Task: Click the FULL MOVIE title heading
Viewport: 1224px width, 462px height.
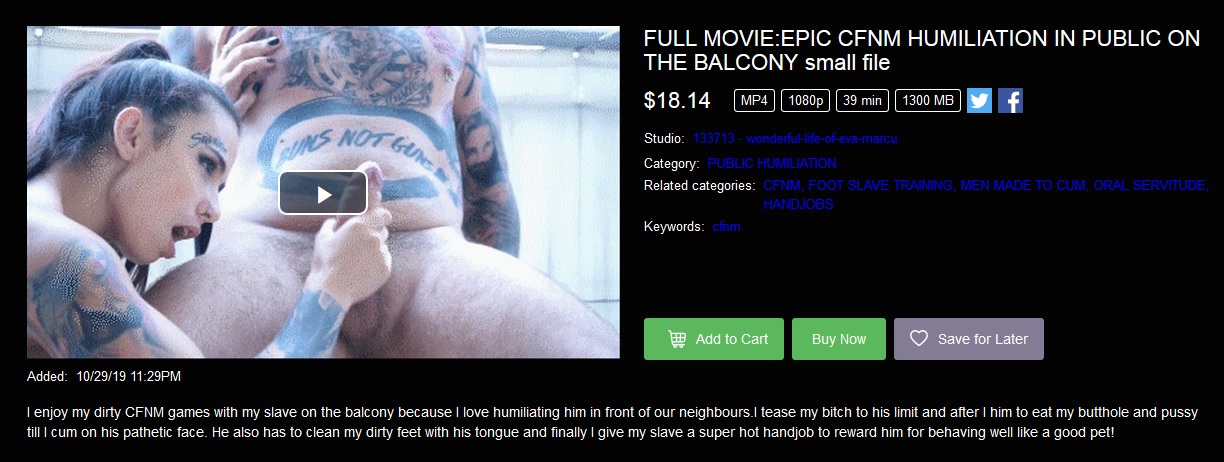Action: click(x=922, y=51)
